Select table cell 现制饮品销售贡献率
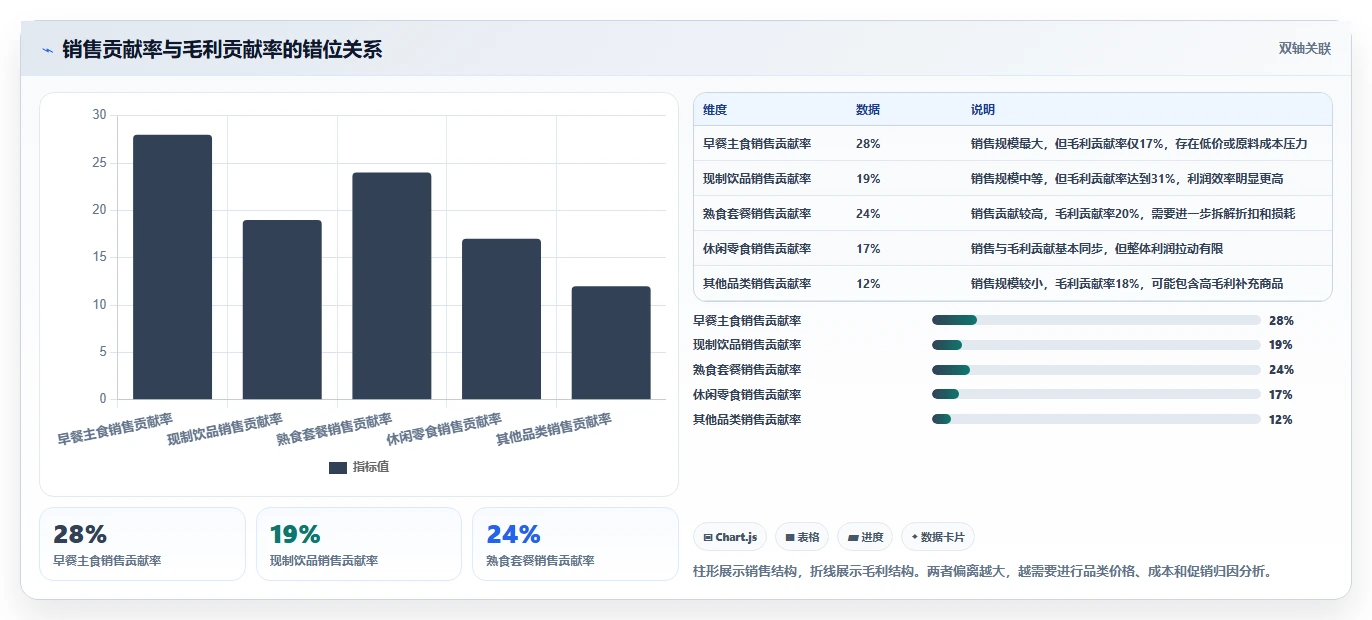This screenshot has width=1372, height=620. click(757, 179)
